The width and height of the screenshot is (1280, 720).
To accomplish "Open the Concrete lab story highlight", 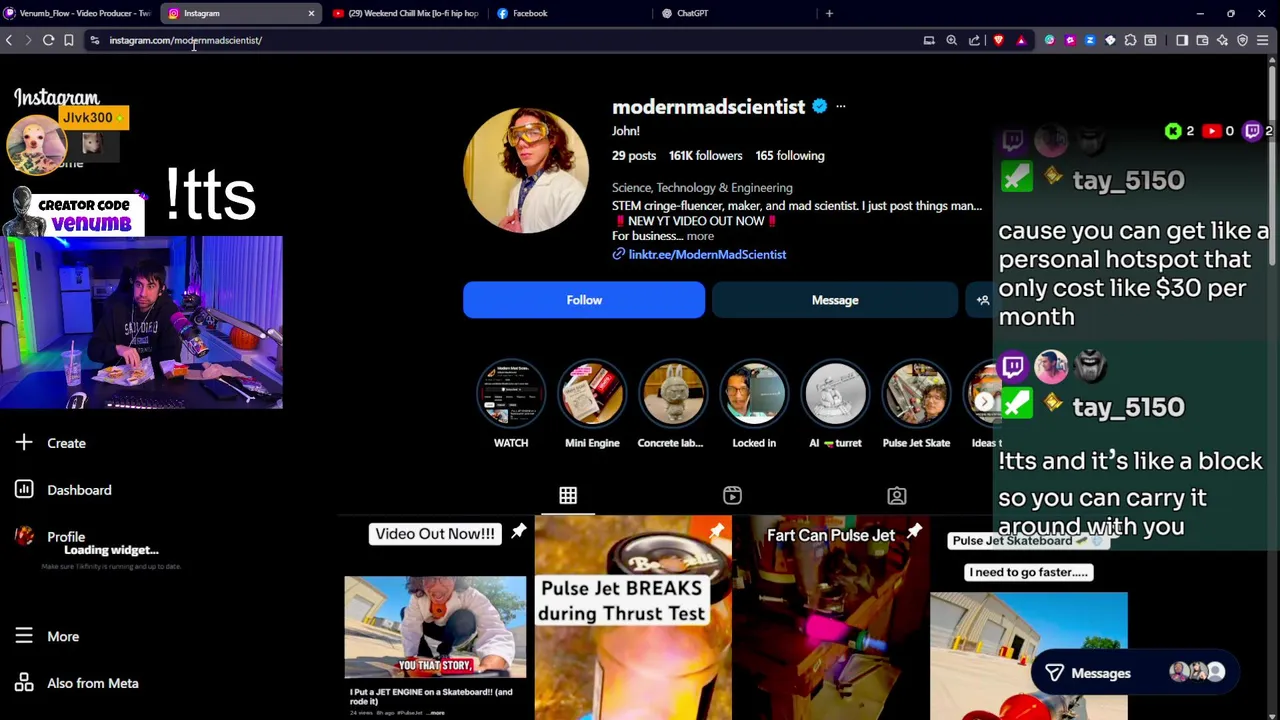I will pos(673,394).
